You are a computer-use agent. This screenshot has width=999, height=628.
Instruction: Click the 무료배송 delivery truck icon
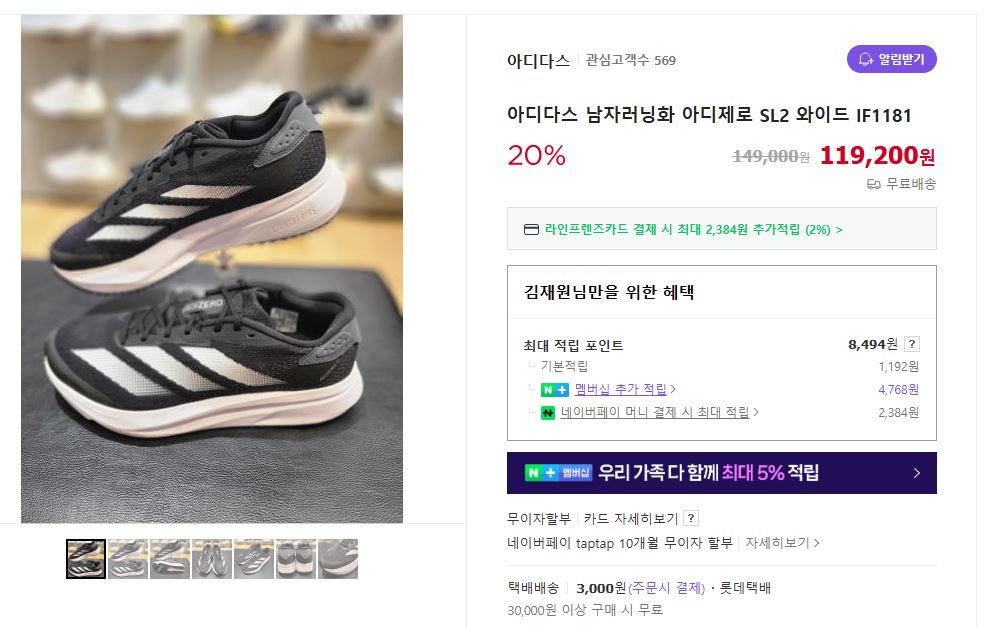coord(873,184)
